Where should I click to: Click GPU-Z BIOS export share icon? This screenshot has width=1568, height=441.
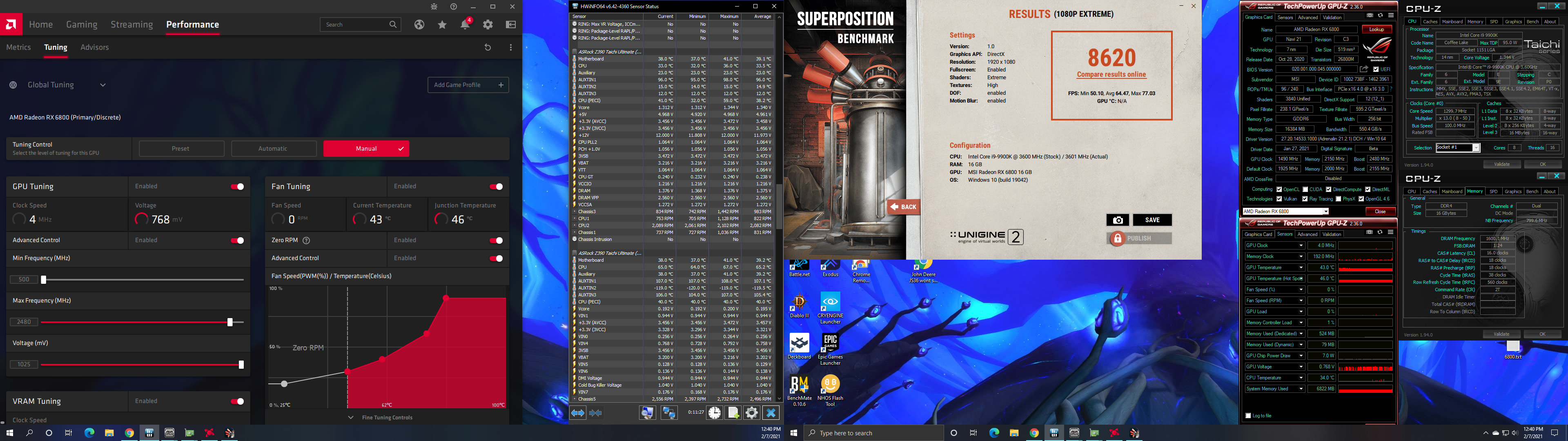pyautogui.click(x=1364, y=69)
